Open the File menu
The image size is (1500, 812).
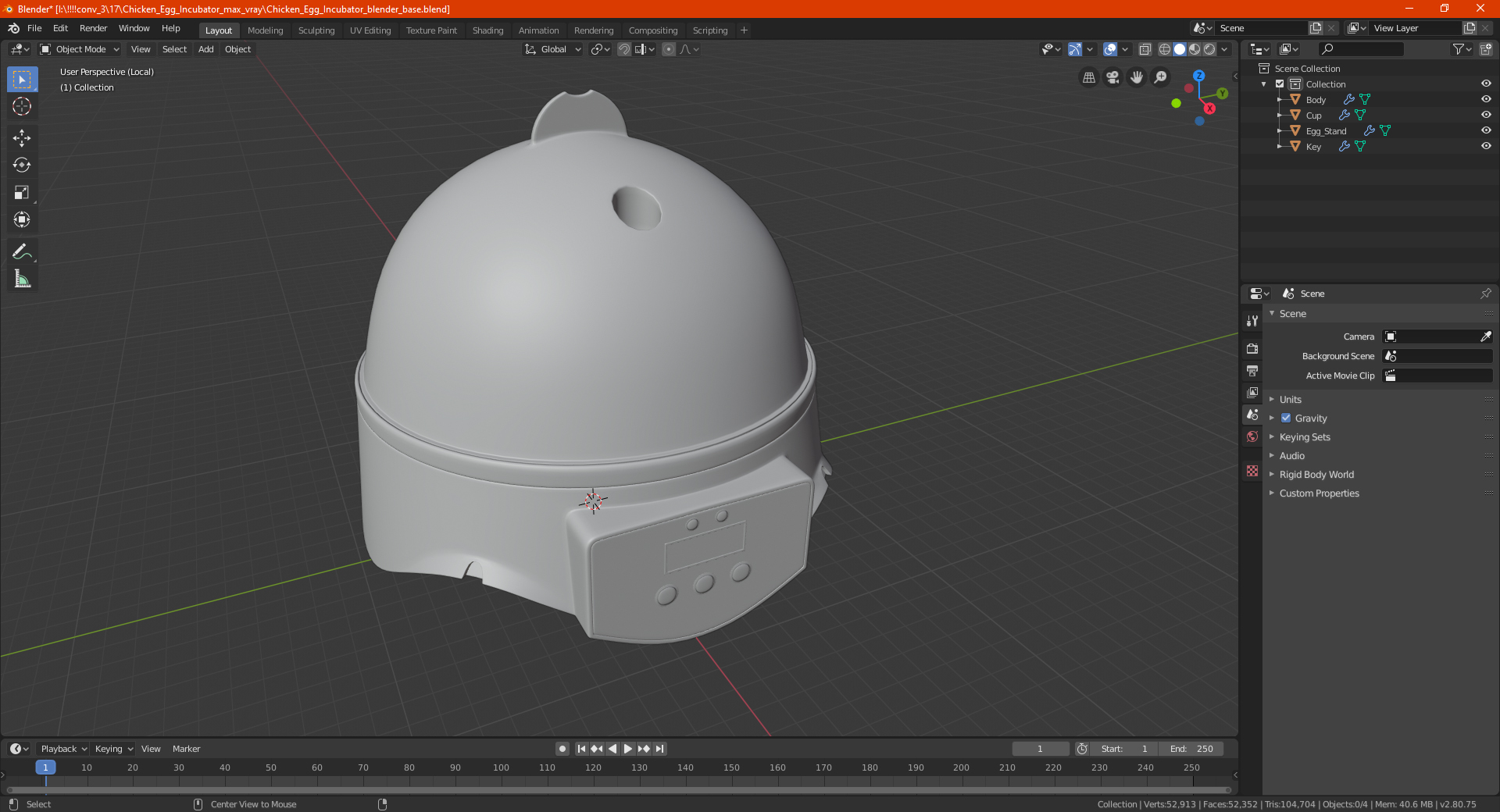34,28
